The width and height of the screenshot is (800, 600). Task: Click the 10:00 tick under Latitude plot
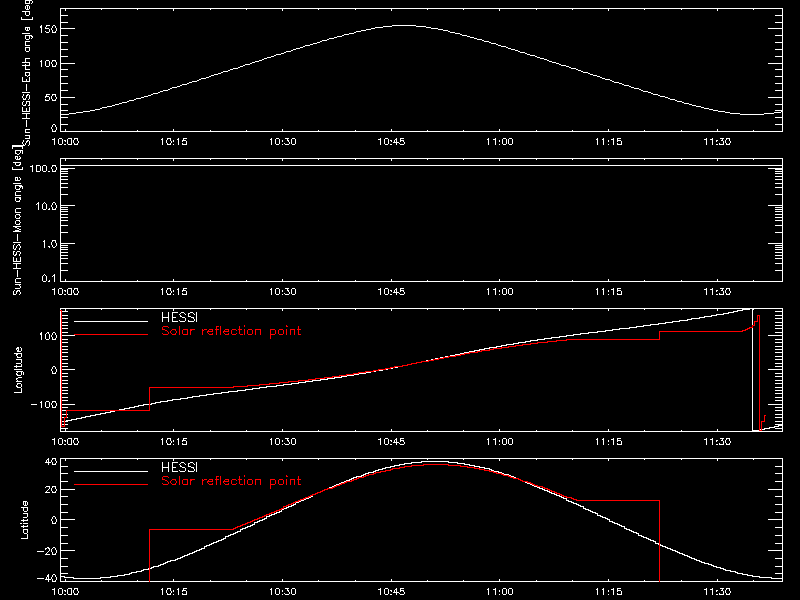tap(65, 592)
